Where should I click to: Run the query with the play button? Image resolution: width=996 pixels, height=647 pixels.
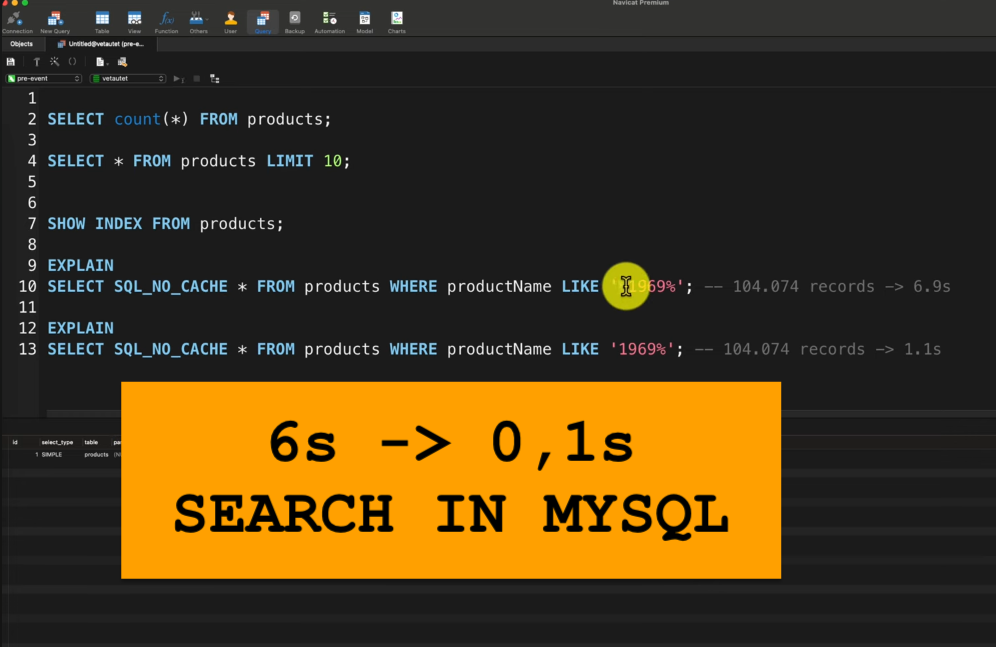pyautogui.click(x=177, y=78)
